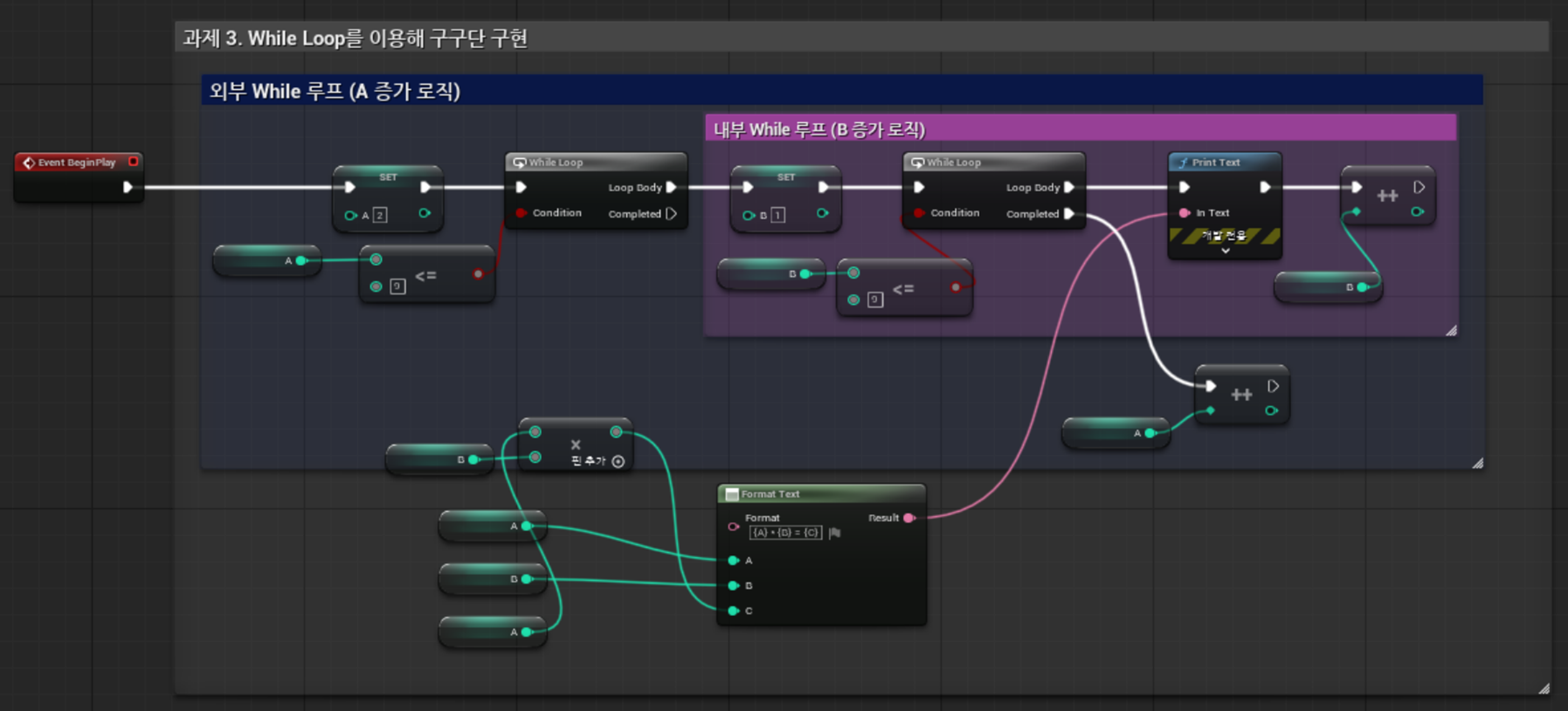Click the C input pin on Format Text
Screen dimensions: 1568x711
click(734, 610)
